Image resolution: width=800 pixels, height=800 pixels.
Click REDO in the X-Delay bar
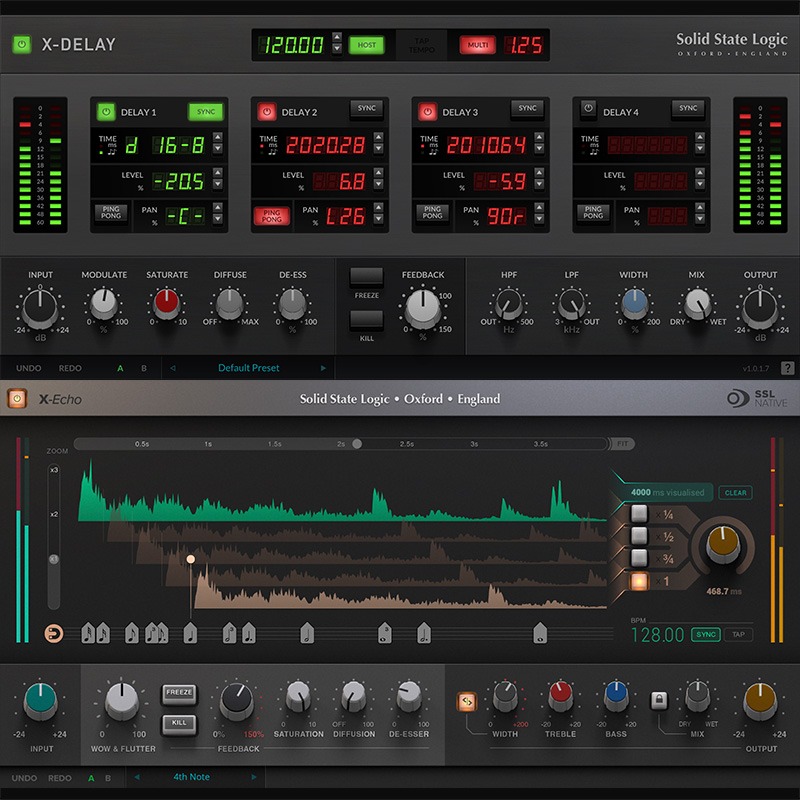pyautogui.click(x=70, y=368)
